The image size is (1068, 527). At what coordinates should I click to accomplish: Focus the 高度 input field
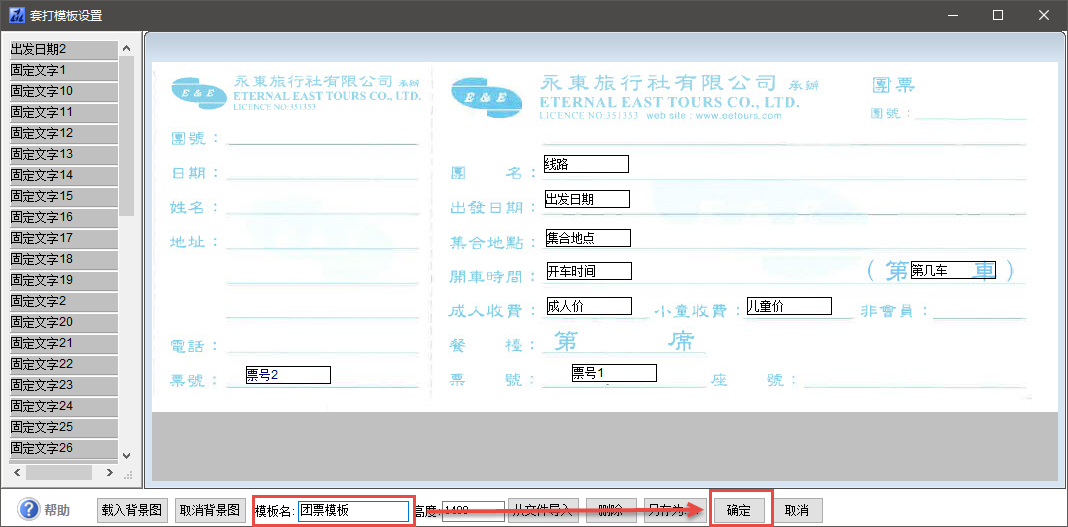point(473,511)
